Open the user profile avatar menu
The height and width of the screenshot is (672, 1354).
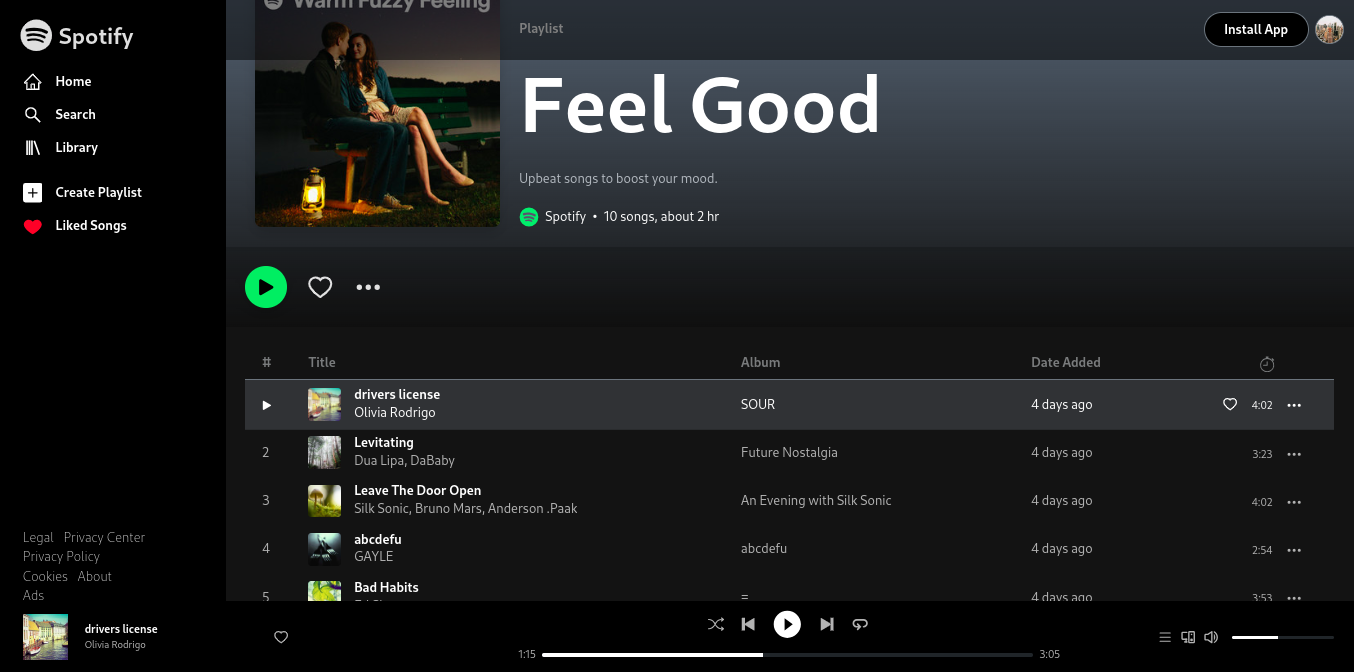1329,30
